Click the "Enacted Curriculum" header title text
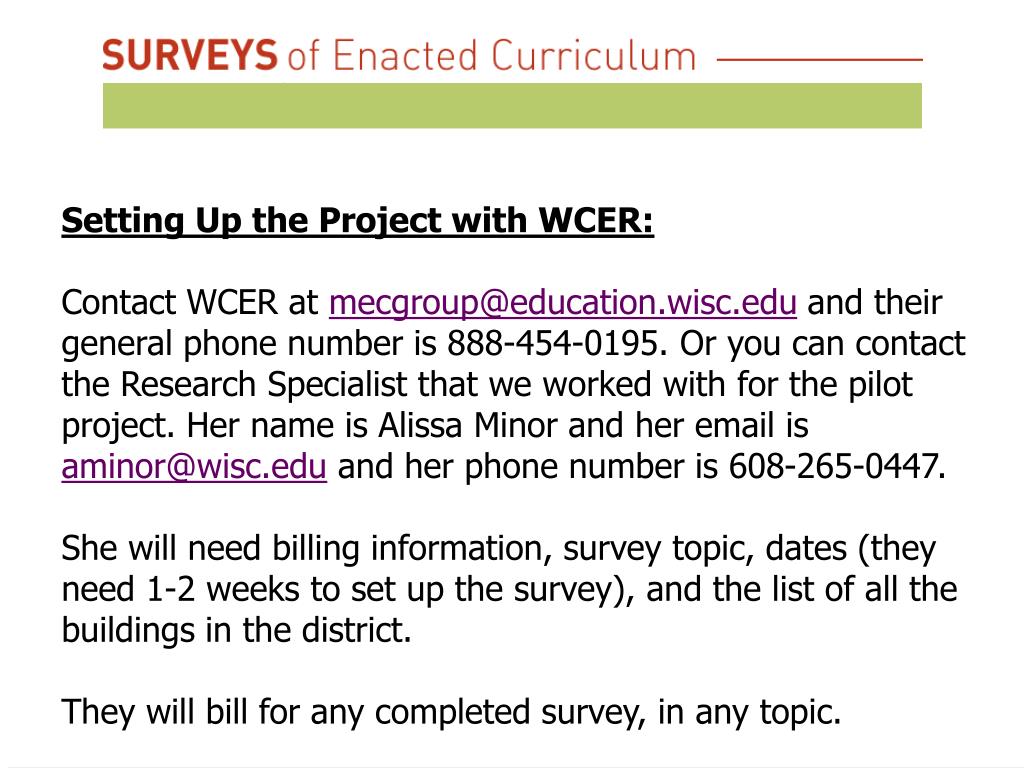Viewport: 1024px width, 768px height. pos(515,56)
